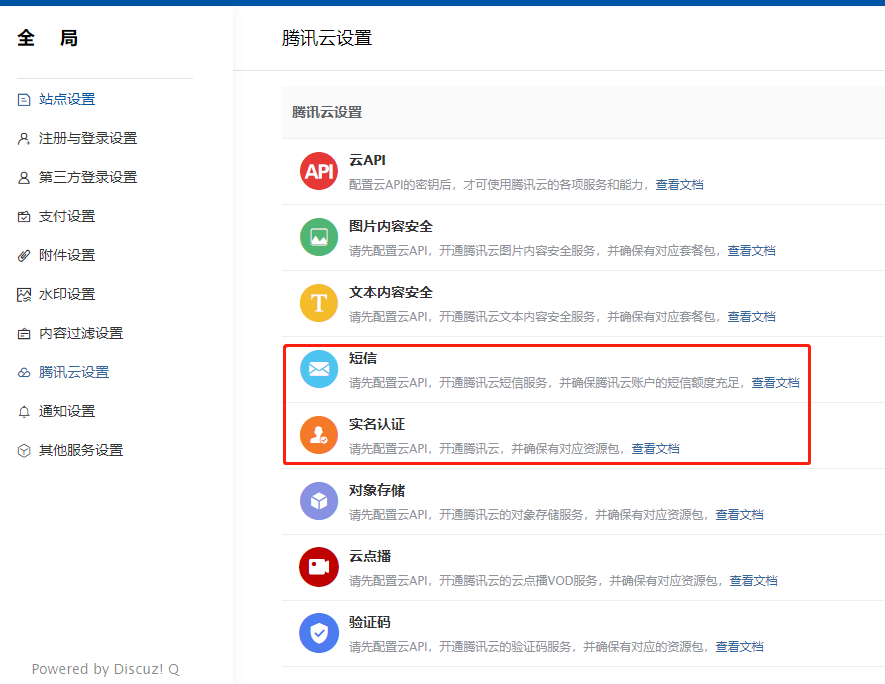Click the Powered by Discuz! Q footer
The image size is (885, 684).
(105, 669)
